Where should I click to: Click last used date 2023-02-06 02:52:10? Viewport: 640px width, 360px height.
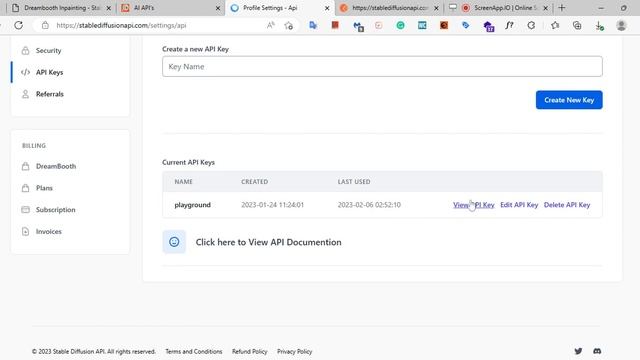(369, 205)
